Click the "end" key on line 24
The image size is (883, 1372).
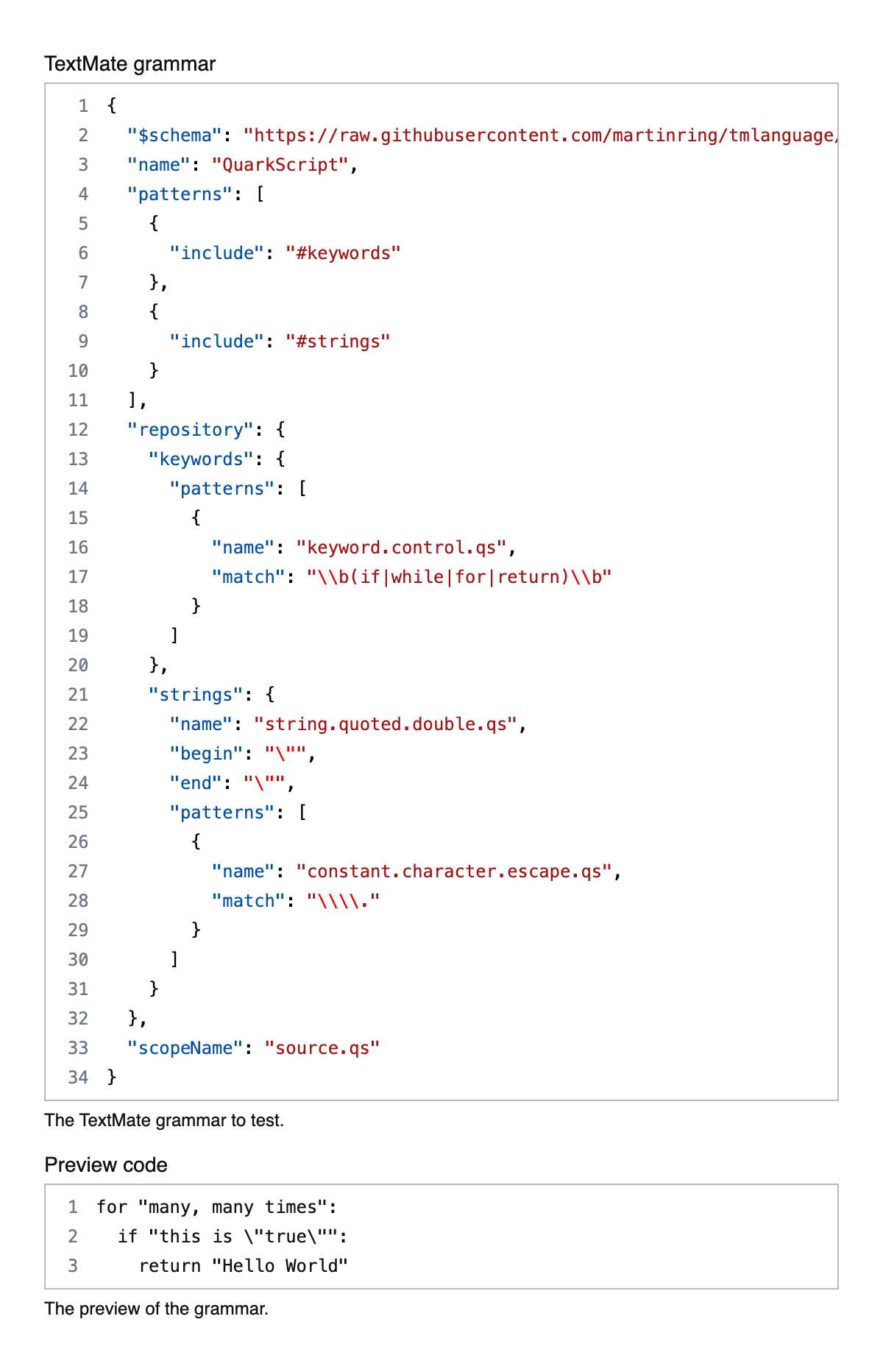pyautogui.click(x=196, y=783)
